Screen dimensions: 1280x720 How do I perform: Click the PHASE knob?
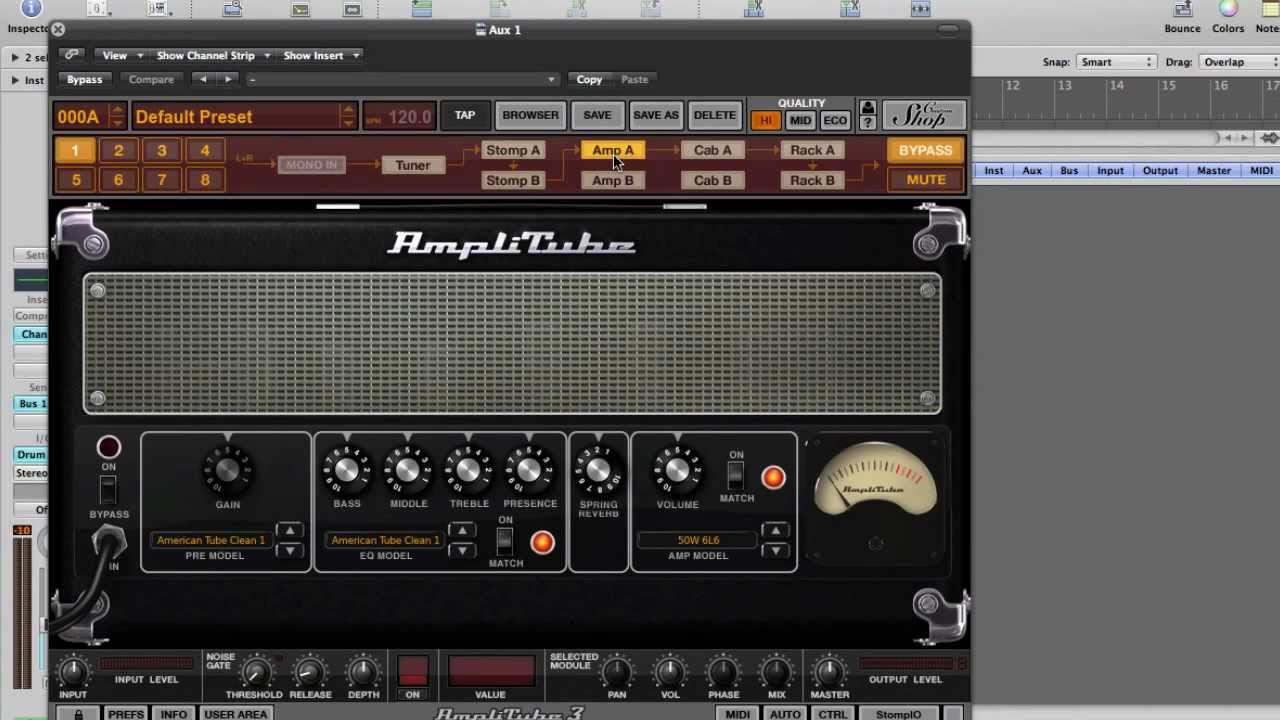pos(723,672)
